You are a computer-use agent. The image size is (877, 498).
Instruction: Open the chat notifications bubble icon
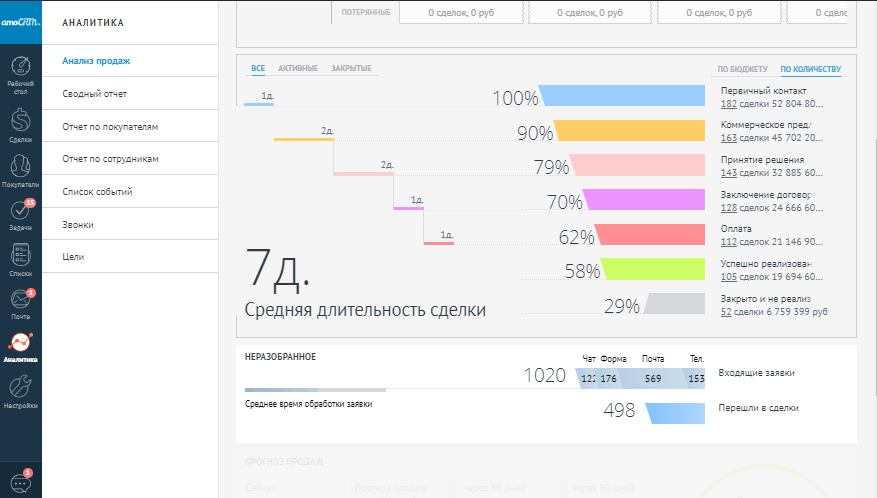point(20,480)
